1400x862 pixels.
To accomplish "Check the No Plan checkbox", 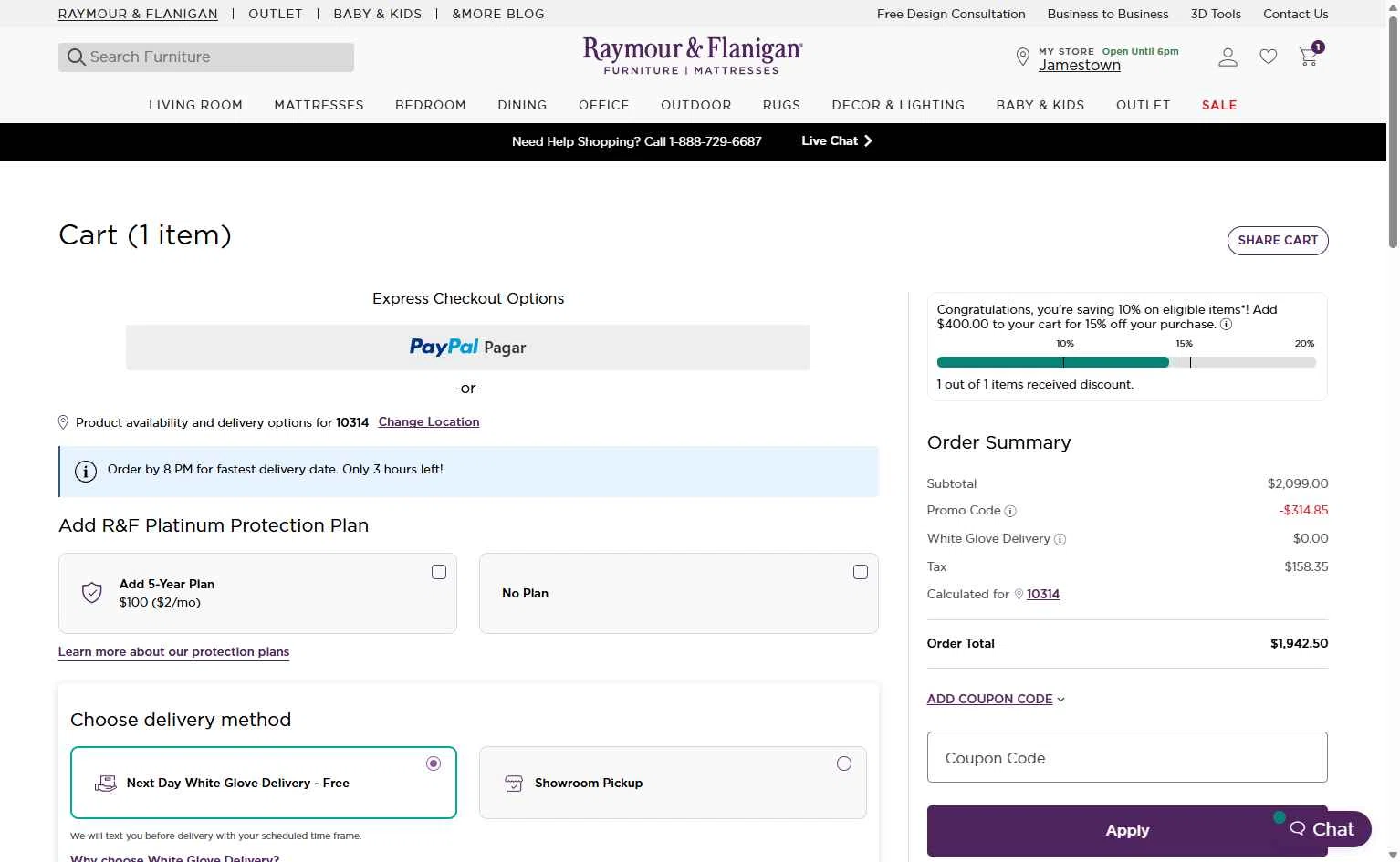I will click(x=861, y=572).
